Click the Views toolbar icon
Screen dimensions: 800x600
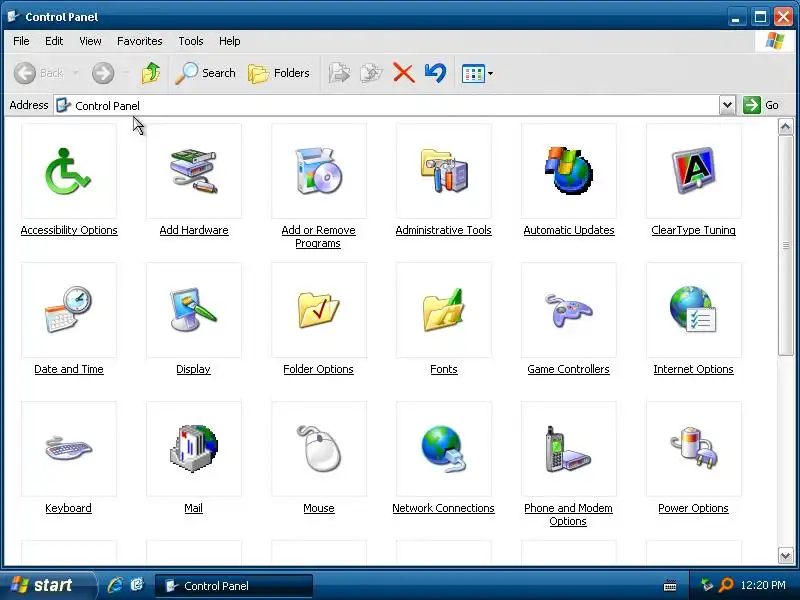[x=473, y=73]
